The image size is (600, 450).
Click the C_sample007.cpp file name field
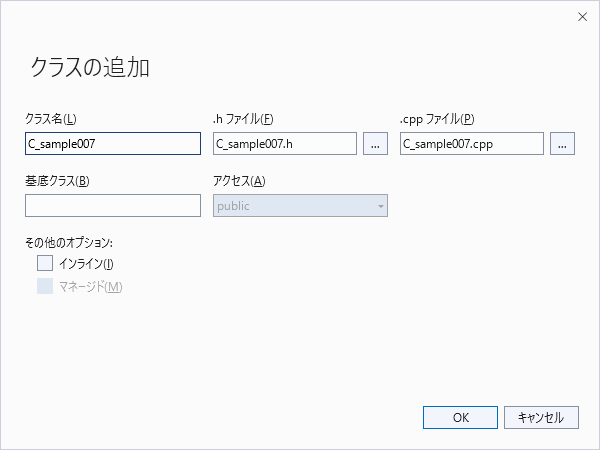click(x=472, y=144)
